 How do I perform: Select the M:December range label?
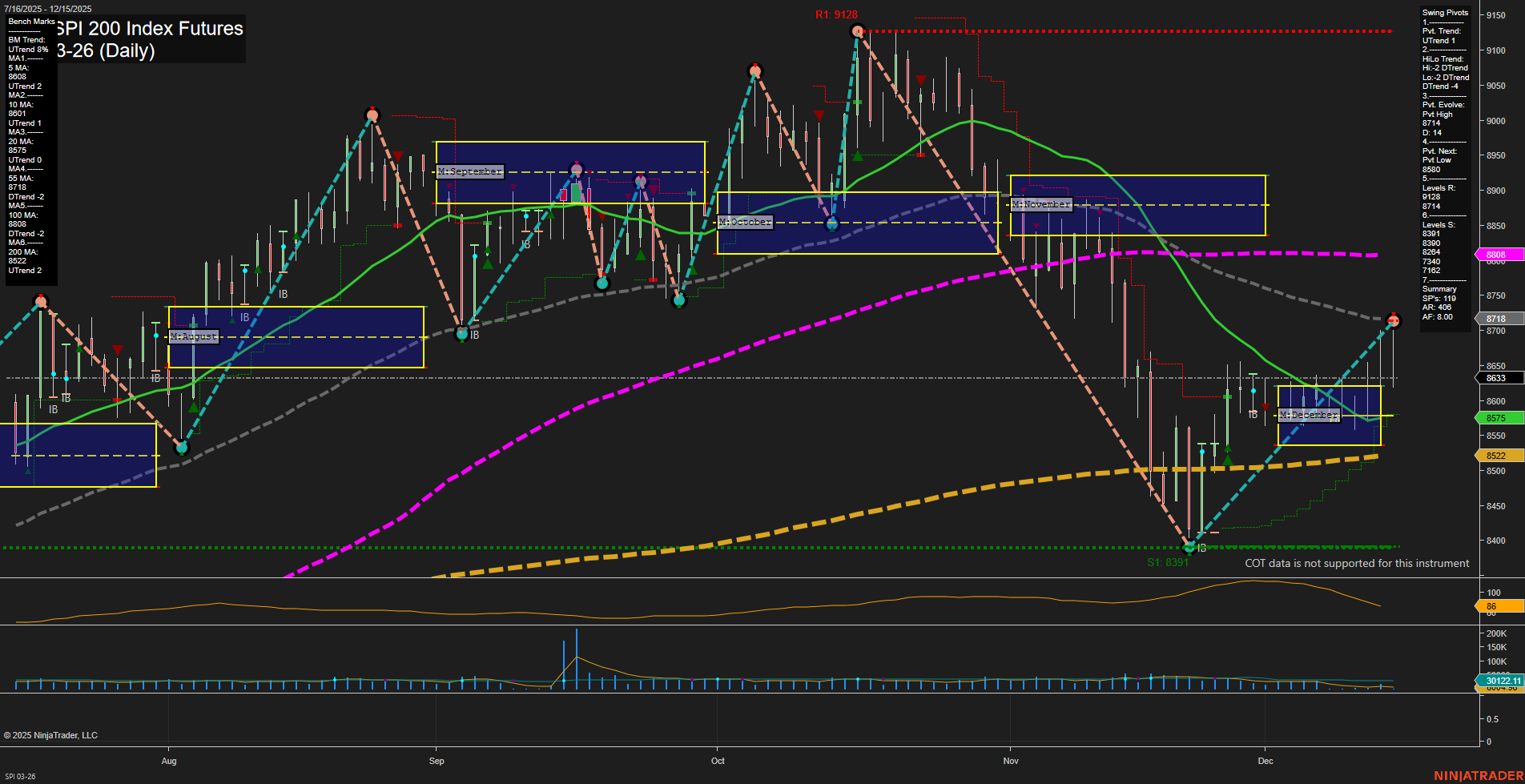(x=1309, y=415)
